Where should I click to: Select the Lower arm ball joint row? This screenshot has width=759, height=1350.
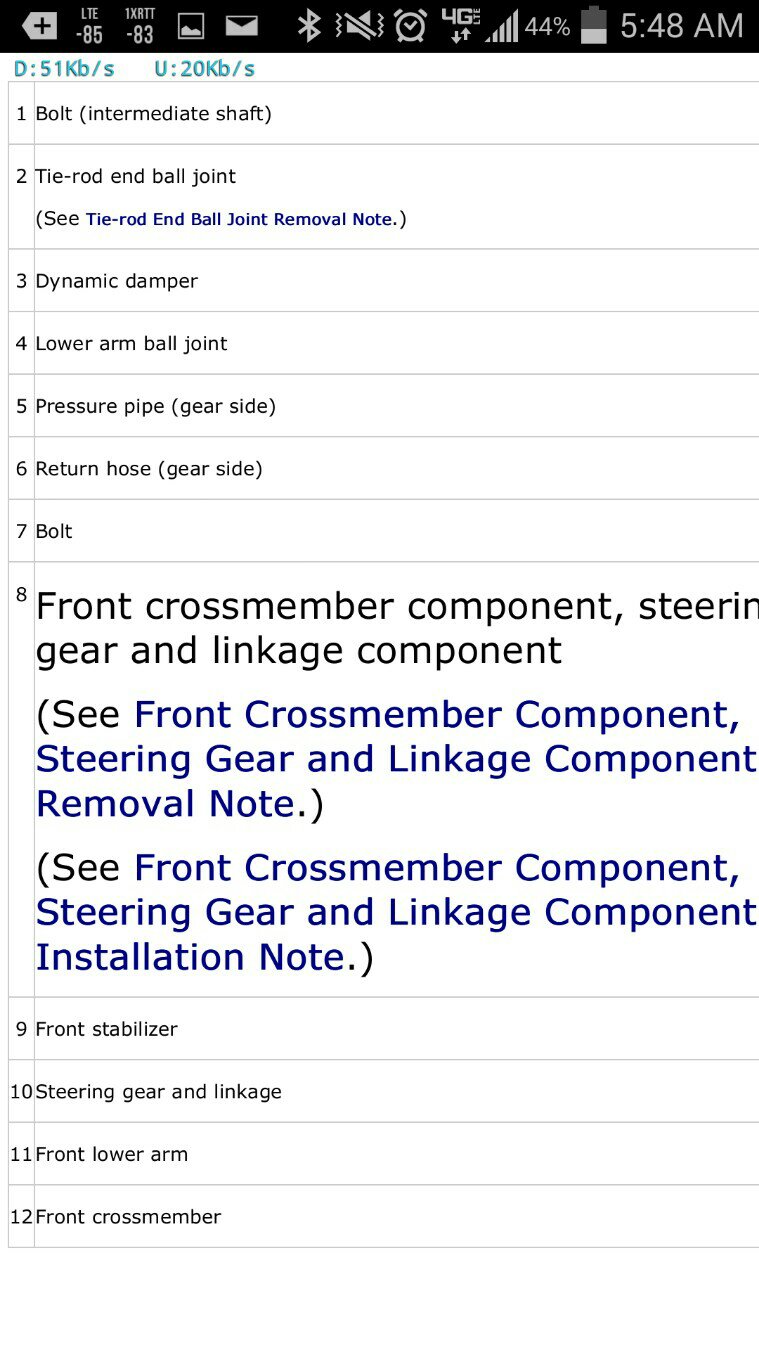tap(383, 343)
